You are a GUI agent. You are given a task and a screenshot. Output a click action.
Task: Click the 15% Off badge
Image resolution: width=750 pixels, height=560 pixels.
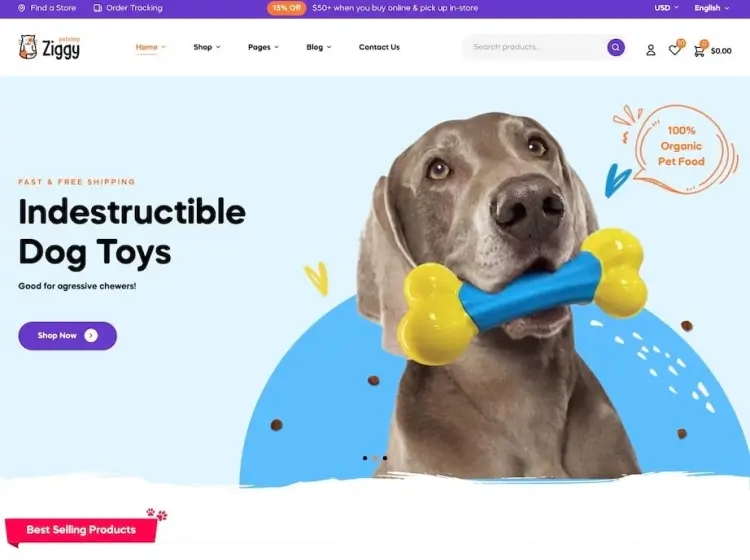[287, 8]
